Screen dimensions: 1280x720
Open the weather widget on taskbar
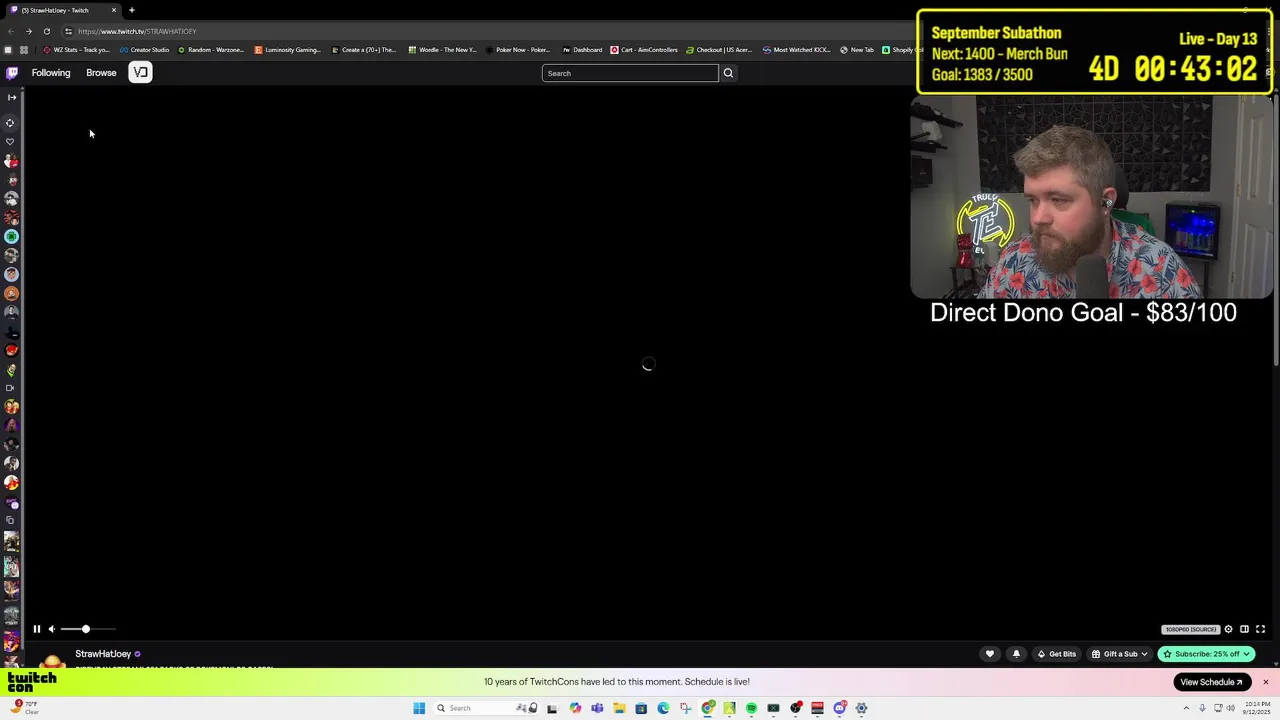24,708
